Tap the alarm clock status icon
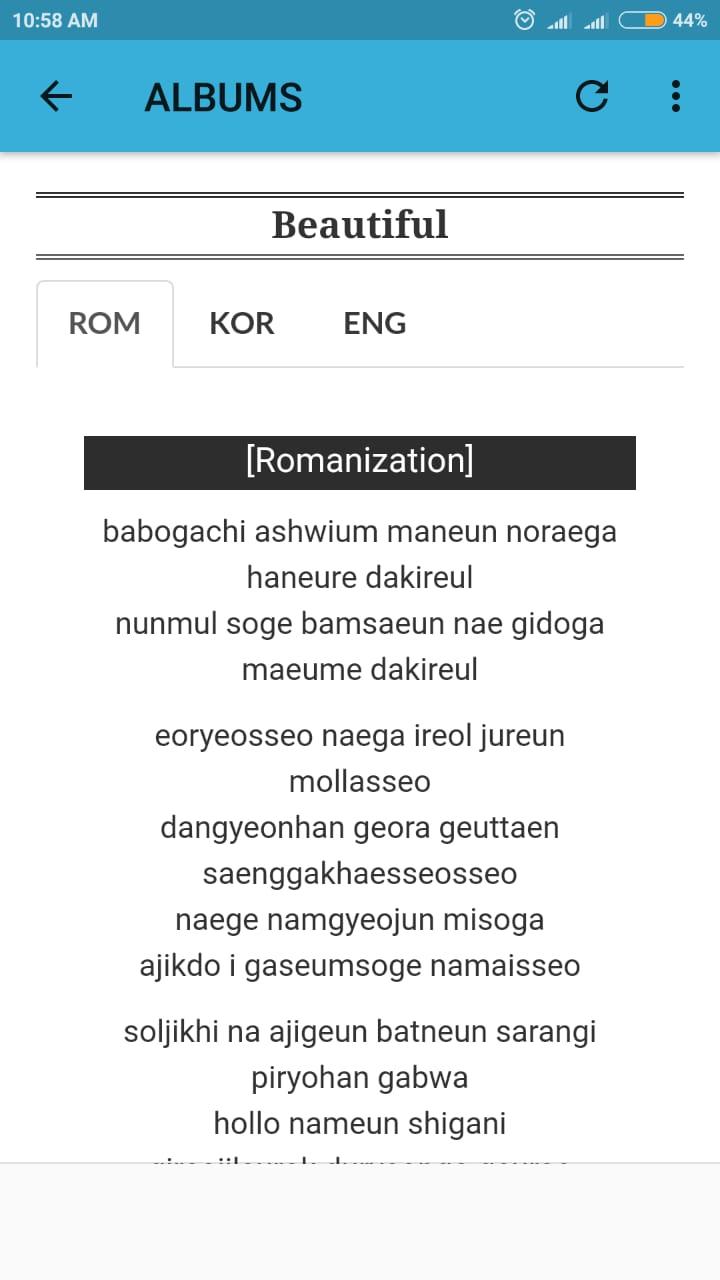 524,20
